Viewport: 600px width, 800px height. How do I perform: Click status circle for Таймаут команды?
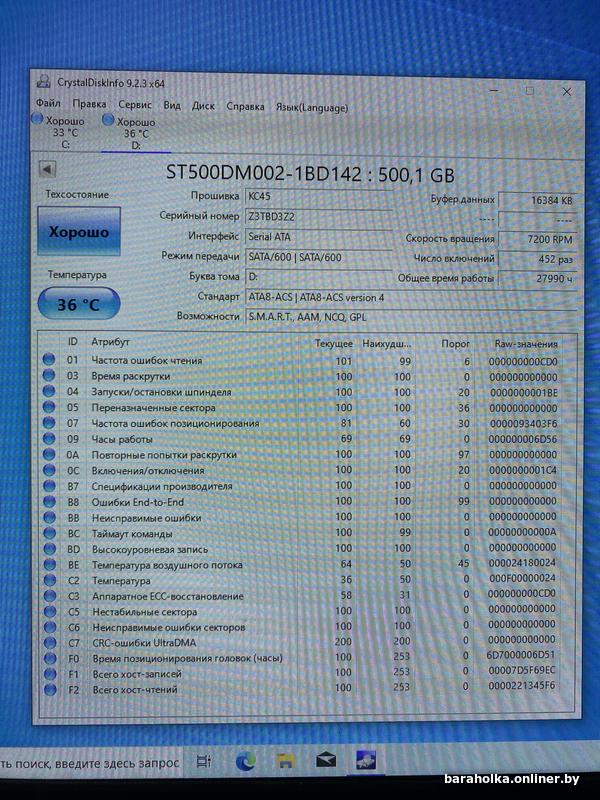[x=49, y=533]
